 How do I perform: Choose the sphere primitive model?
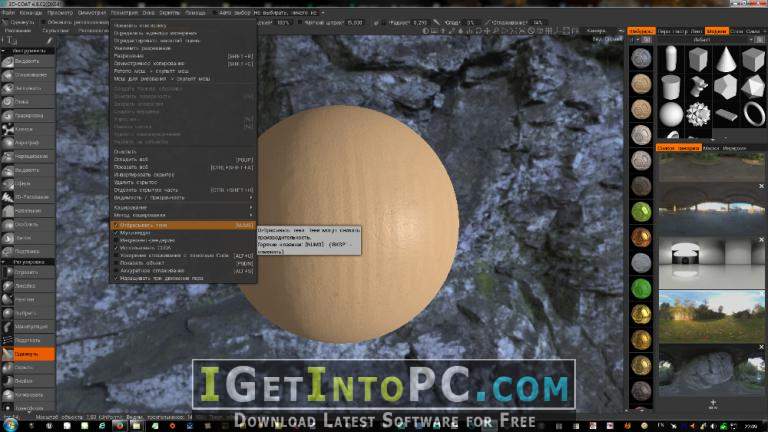pos(671,114)
